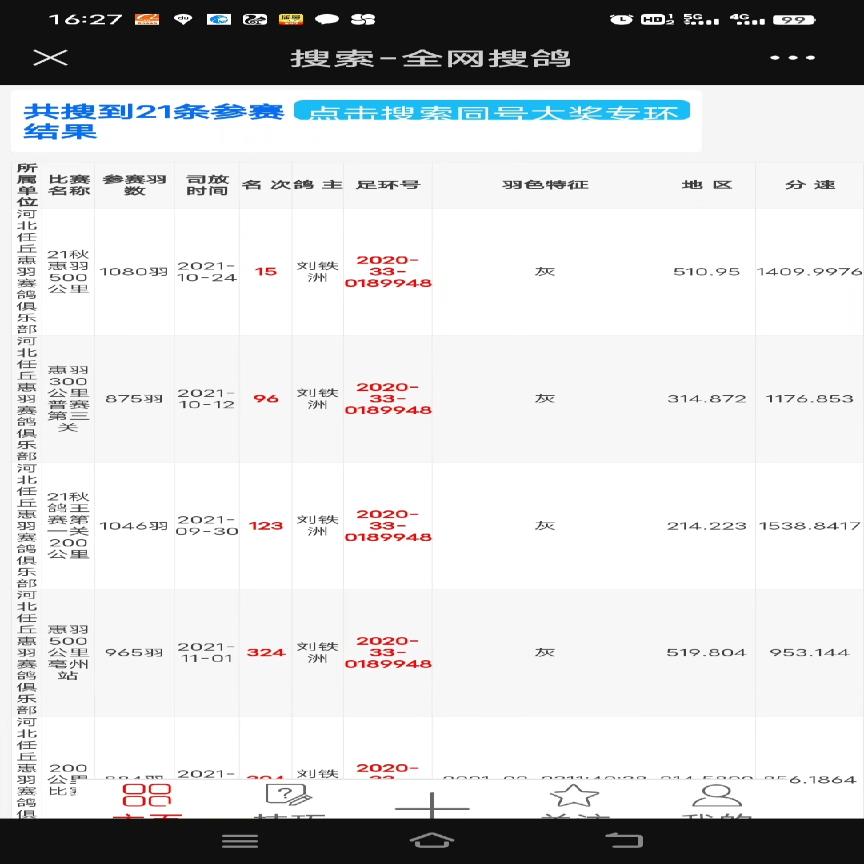Select rank value 15
The height and width of the screenshot is (864, 864).
[266, 272]
